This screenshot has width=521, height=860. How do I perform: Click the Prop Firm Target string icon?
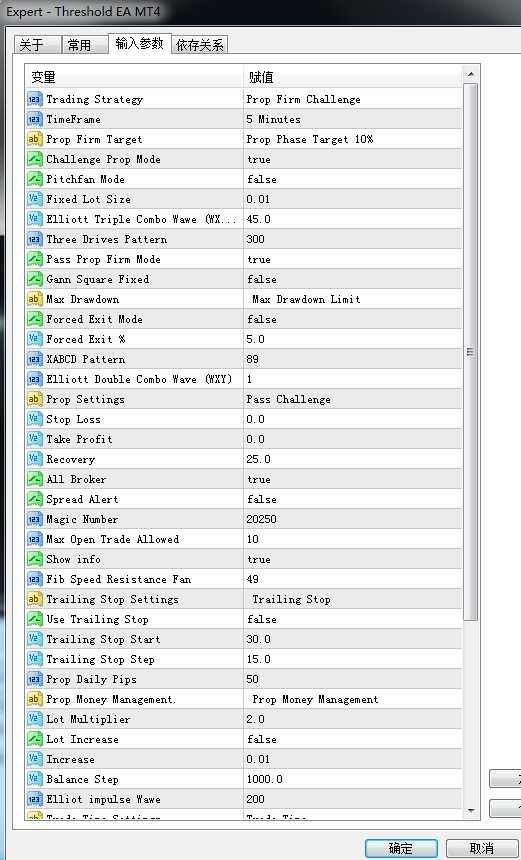pyautogui.click(x=34, y=139)
